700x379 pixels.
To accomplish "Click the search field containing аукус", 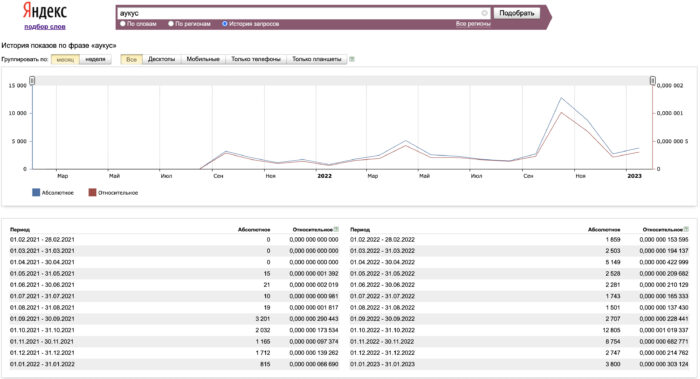I will (303, 13).
